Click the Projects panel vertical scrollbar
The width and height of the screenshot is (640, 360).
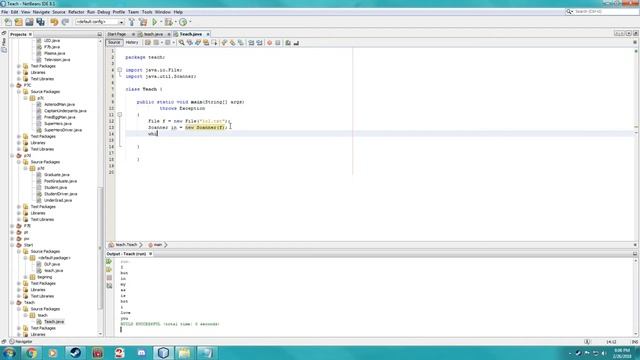coord(100,248)
